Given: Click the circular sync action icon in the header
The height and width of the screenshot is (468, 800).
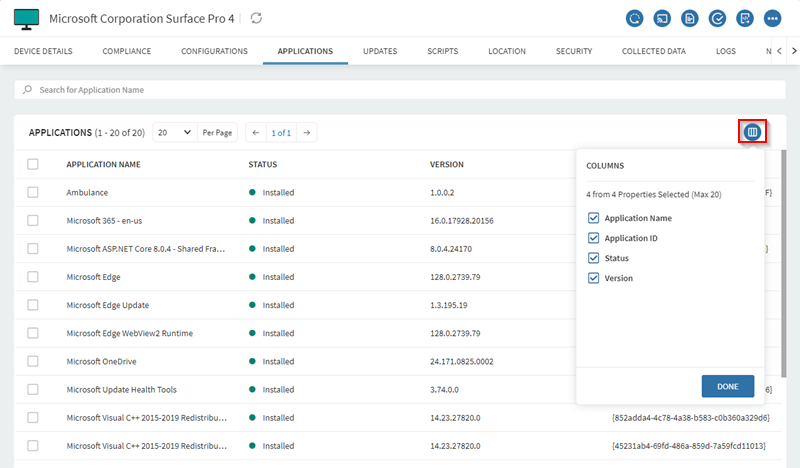Looking at the screenshot, I should click(634, 18).
